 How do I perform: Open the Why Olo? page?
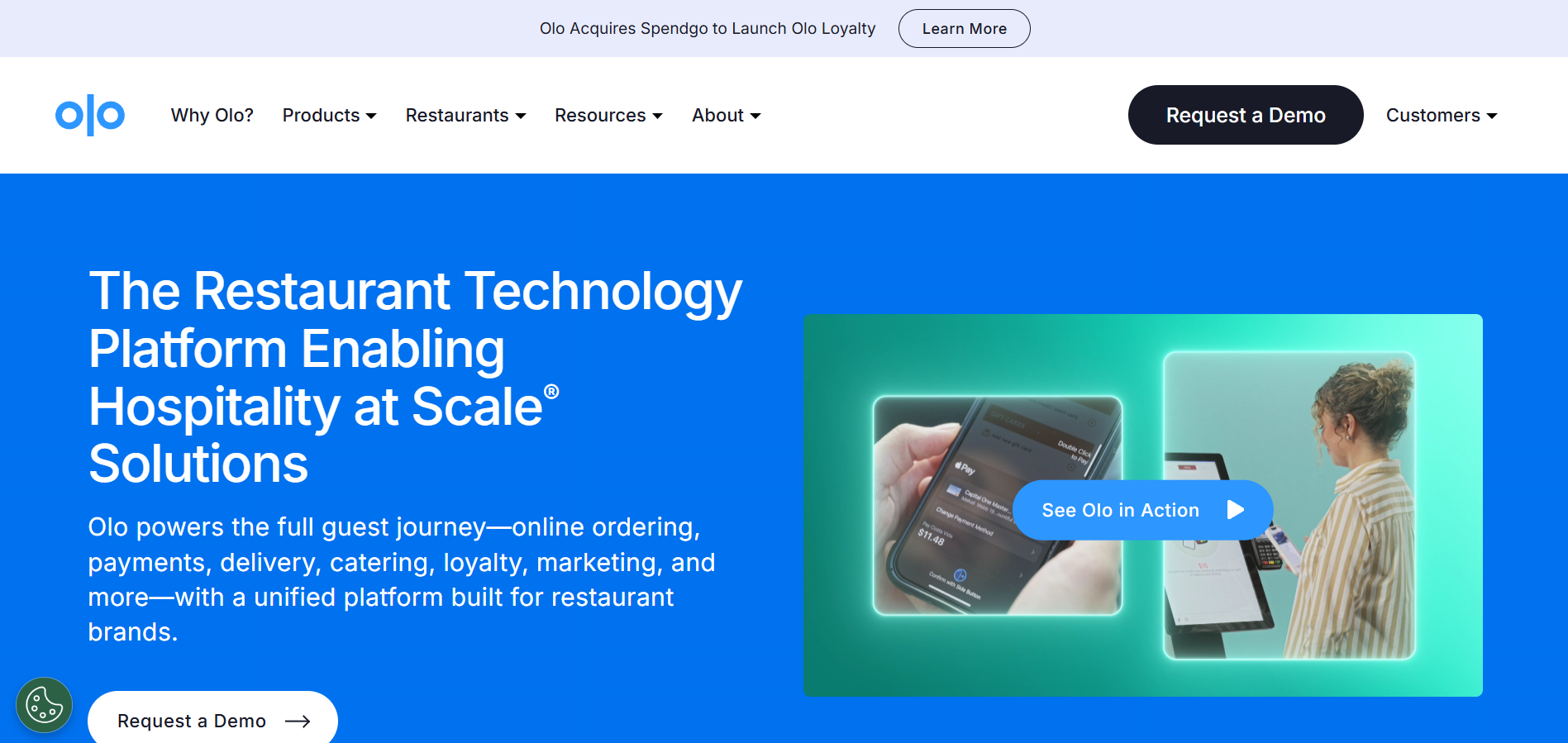point(212,115)
